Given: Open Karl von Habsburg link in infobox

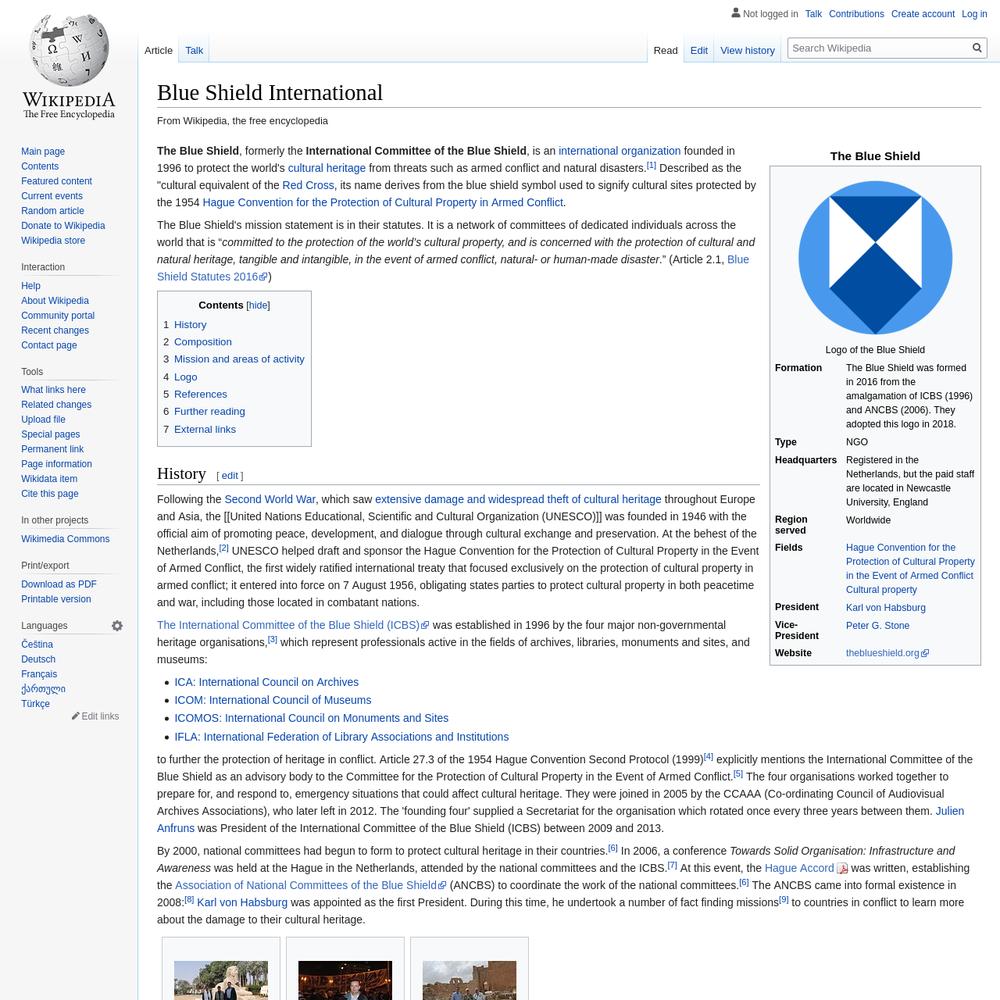Looking at the screenshot, I should (885, 608).
